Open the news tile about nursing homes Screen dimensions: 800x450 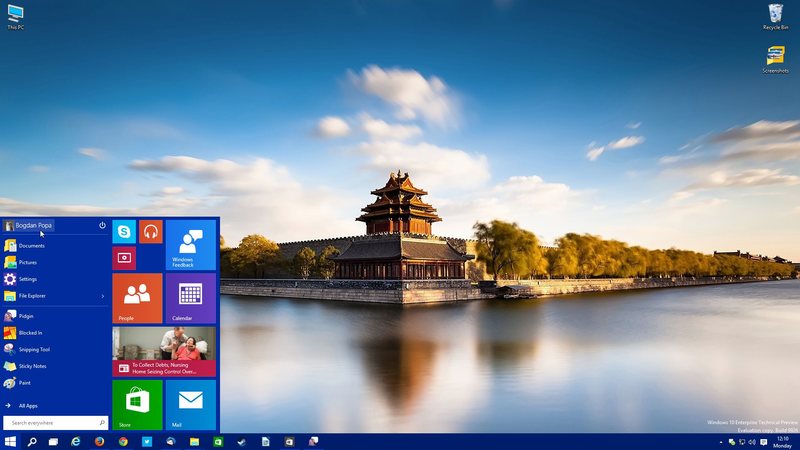click(164, 351)
